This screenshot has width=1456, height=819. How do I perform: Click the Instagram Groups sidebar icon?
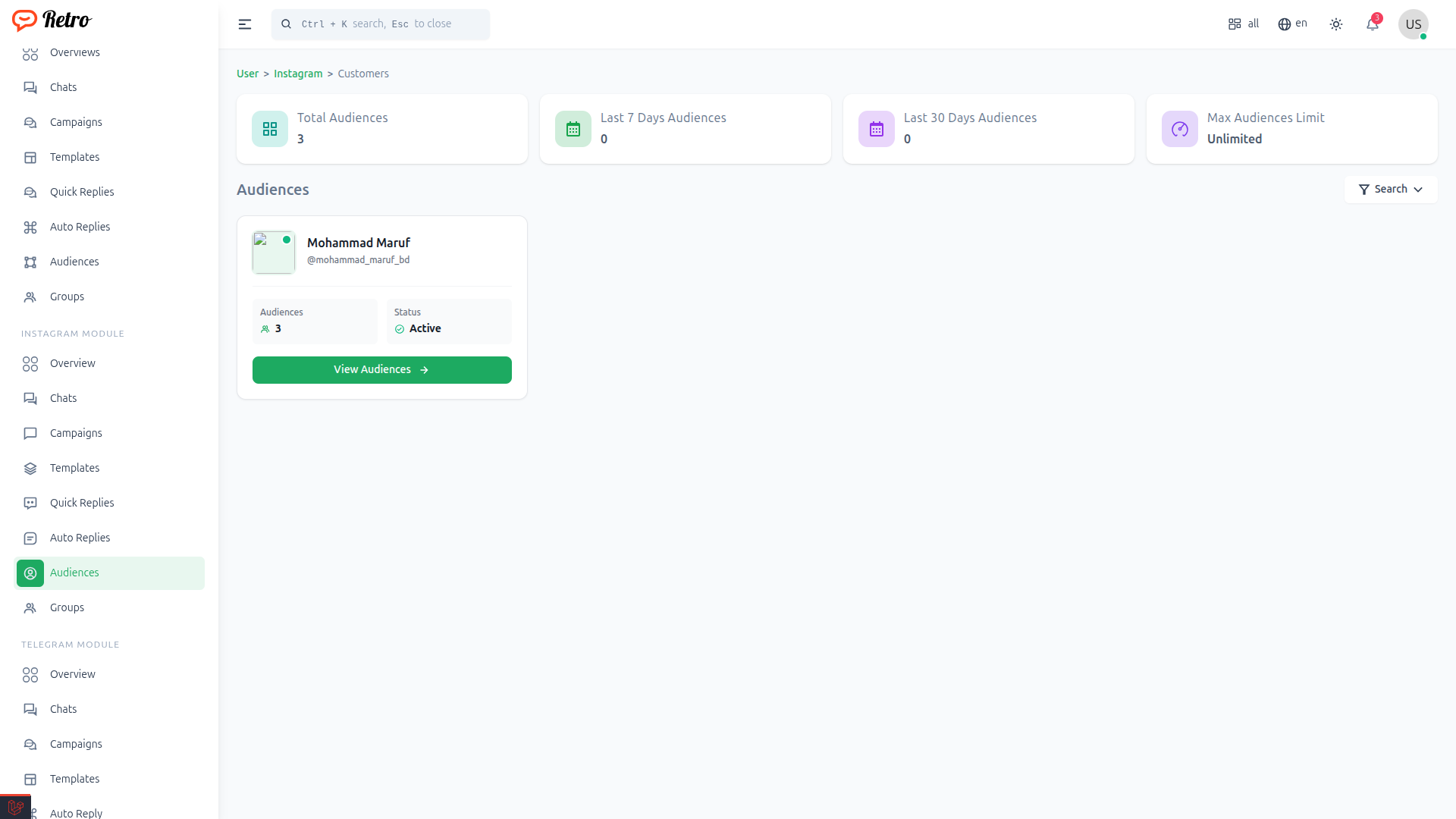(30, 608)
